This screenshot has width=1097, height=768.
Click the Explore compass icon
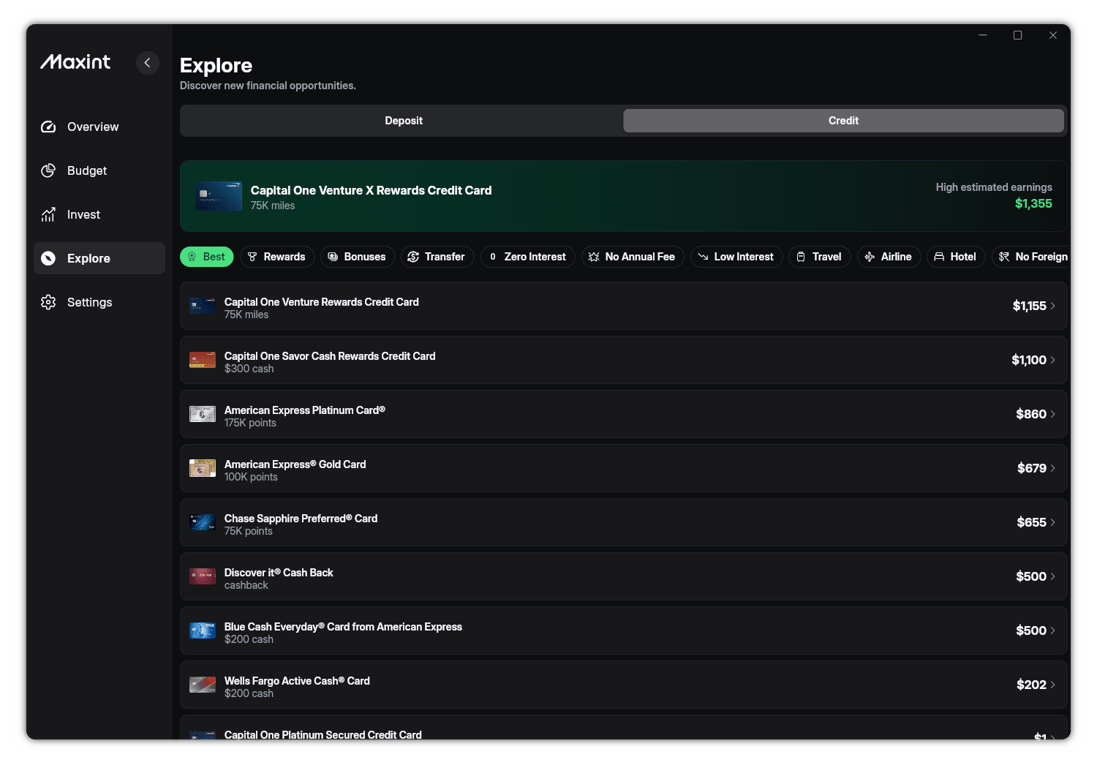coord(48,258)
